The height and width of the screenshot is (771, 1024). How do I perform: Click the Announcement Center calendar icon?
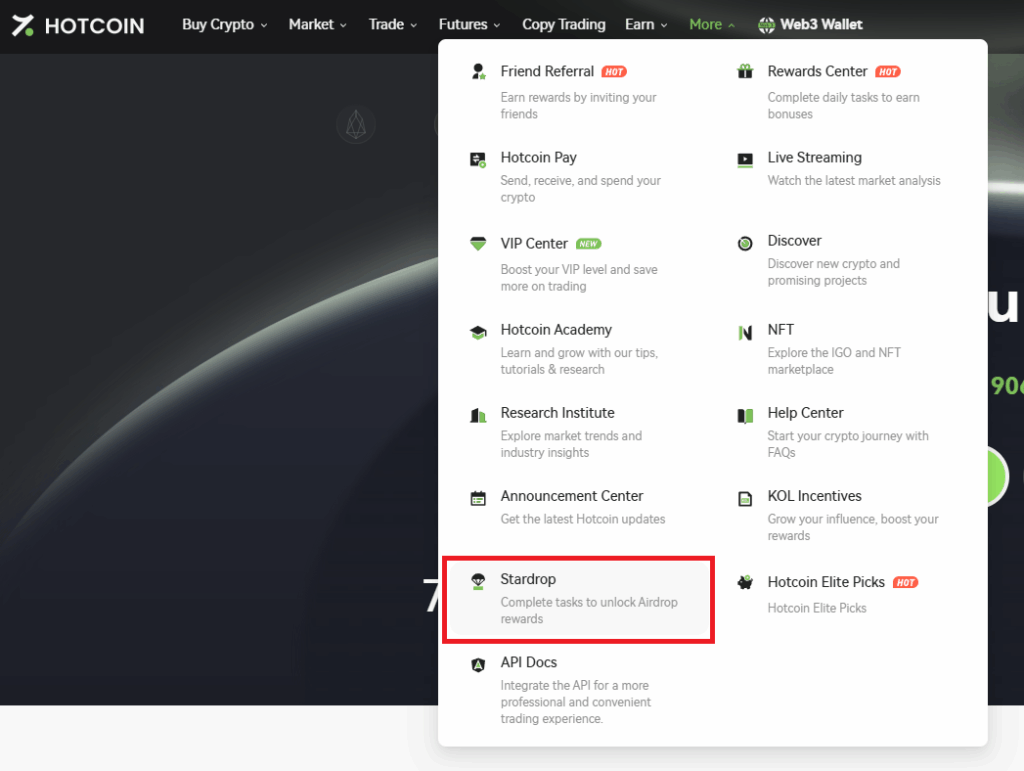click(x=478, y=499)
